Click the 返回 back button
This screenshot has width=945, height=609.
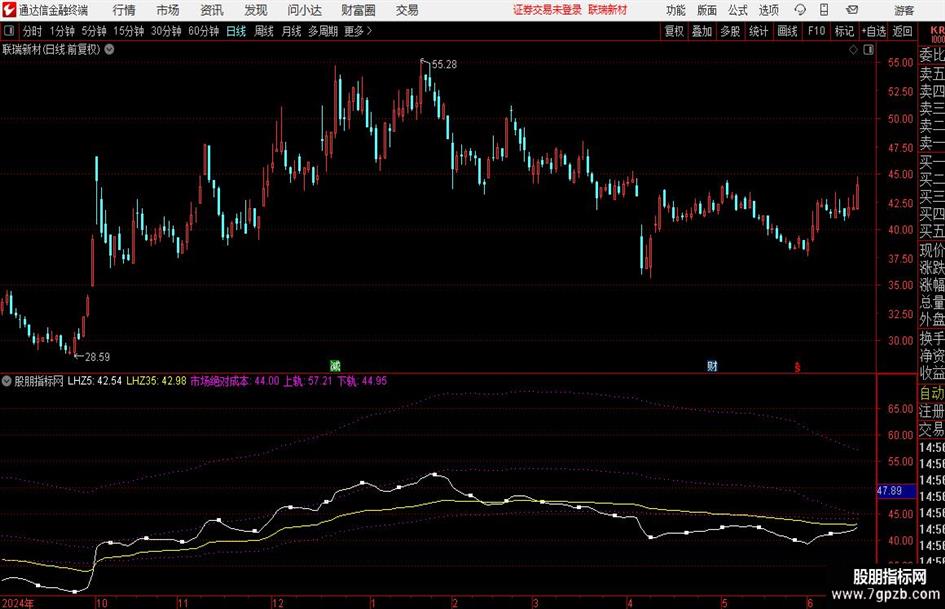[902, 31]
